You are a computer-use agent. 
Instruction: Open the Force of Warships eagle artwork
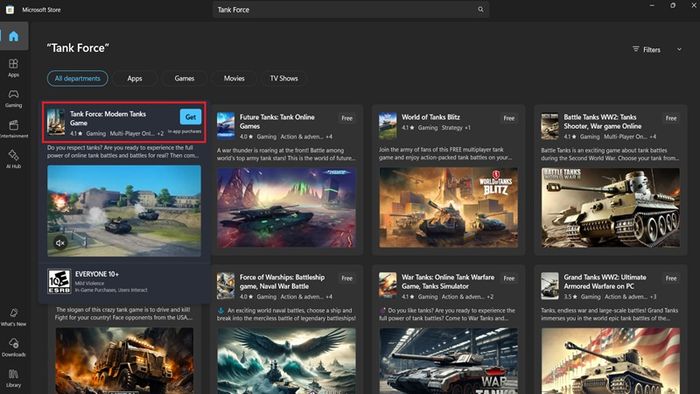tap(287, 361)
